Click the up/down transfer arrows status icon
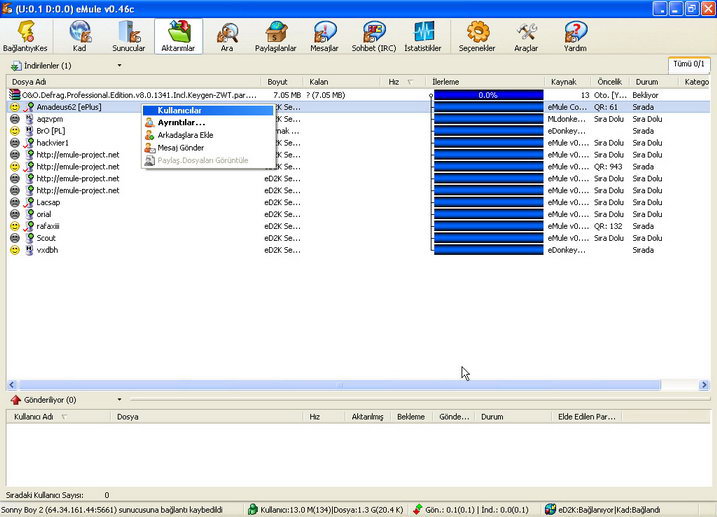The image size is (717, 517). point(417,509)
